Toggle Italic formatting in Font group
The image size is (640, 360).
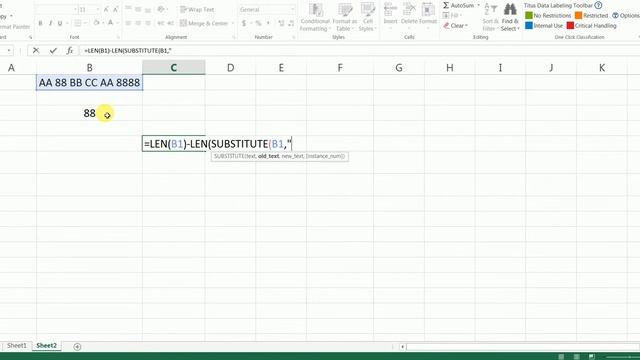(50, 23)
